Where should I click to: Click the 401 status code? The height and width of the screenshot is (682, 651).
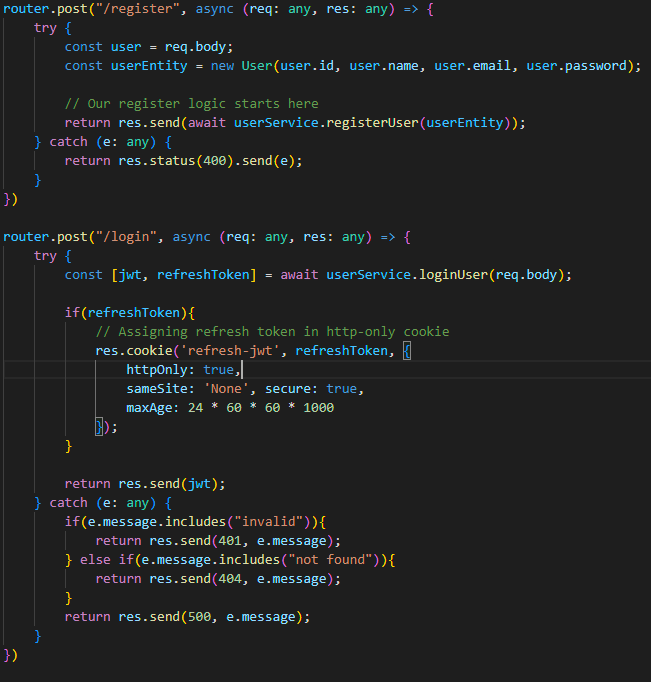(x=230, y=541)
